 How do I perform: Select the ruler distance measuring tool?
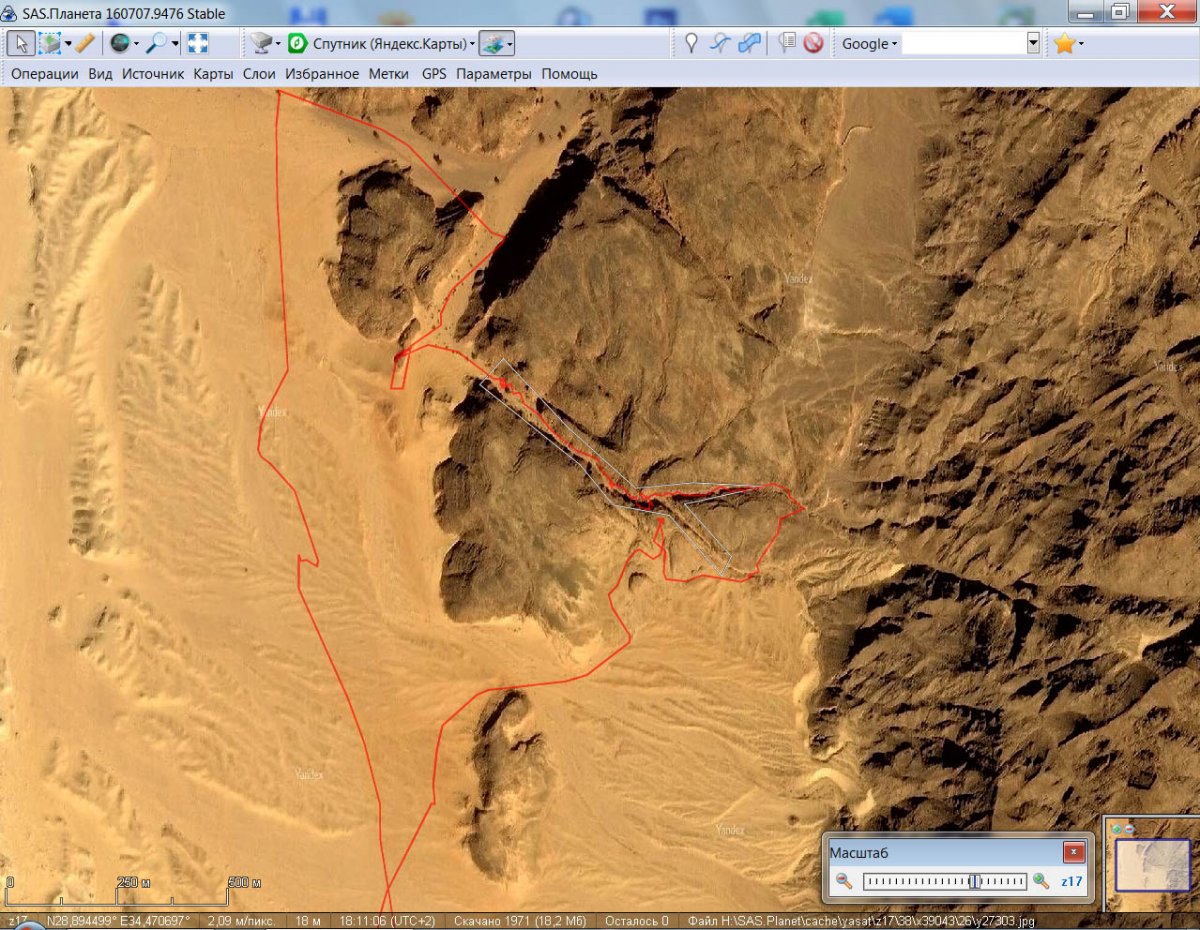pos(85,43)
